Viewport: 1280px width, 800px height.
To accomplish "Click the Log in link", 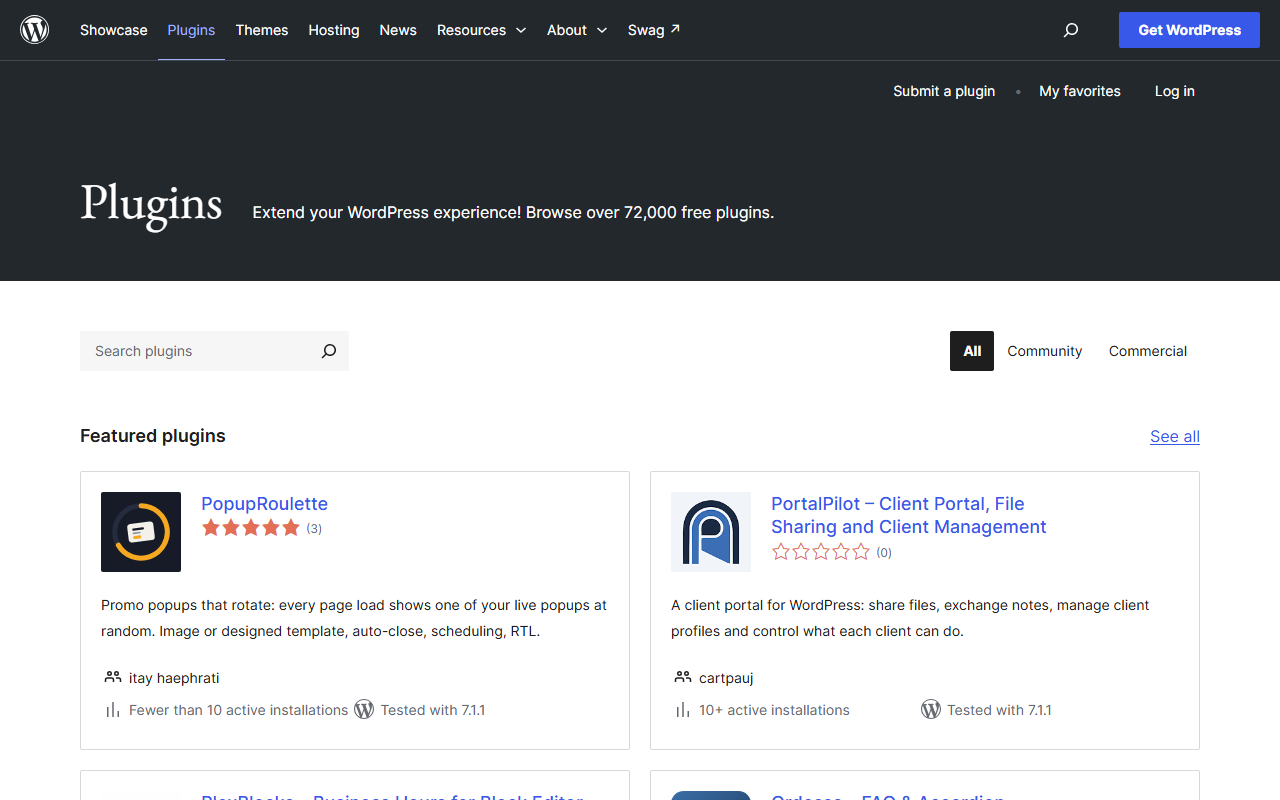I will point(1175,91).
